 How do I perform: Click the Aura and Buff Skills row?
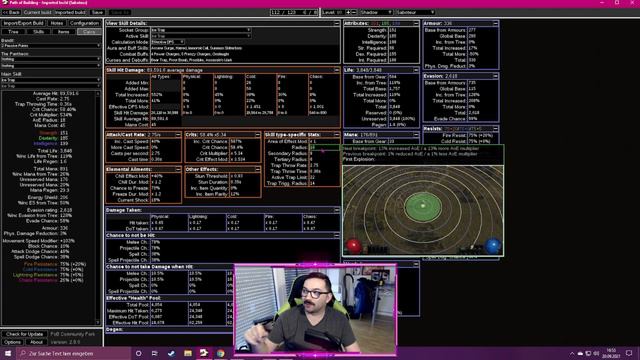pos(222,48)
